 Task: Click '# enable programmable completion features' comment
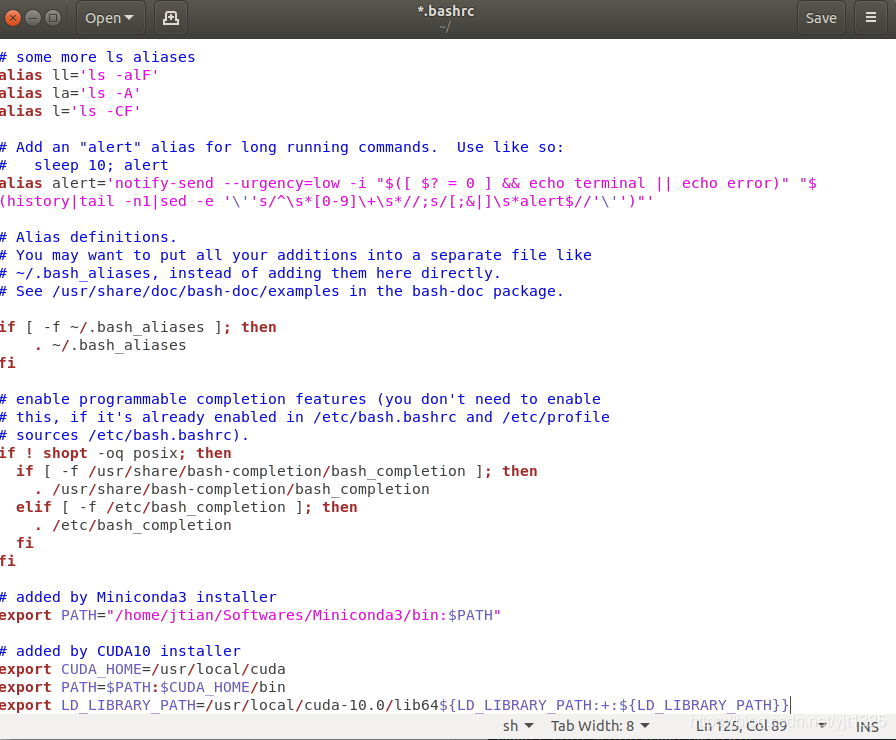[301, 399]
